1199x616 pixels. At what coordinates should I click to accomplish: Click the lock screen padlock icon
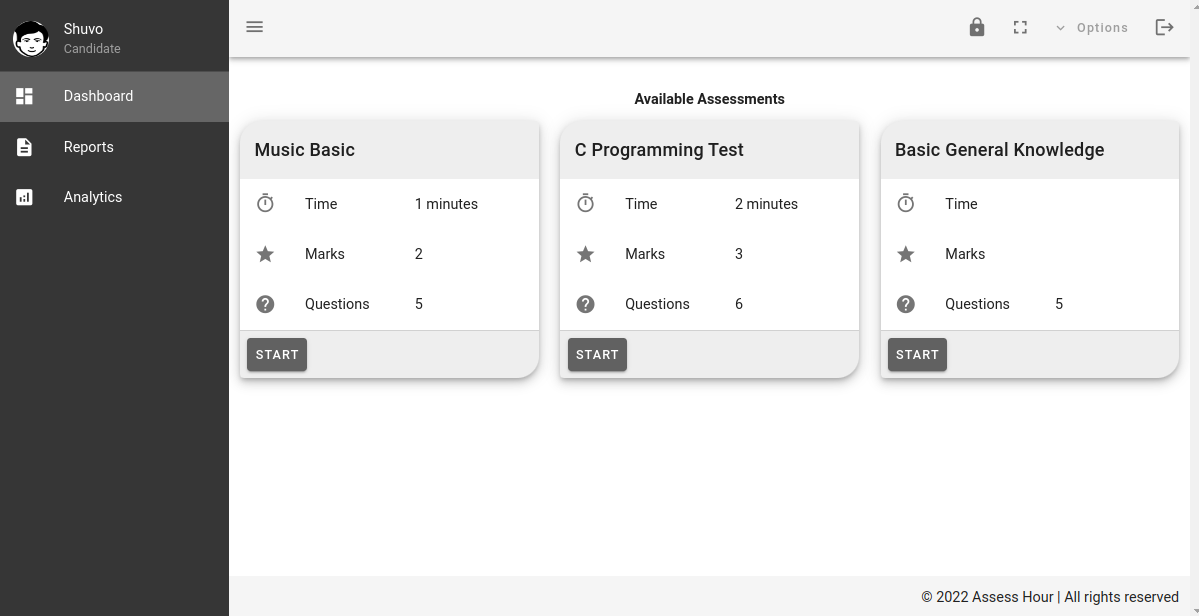(x=976, y=27)
